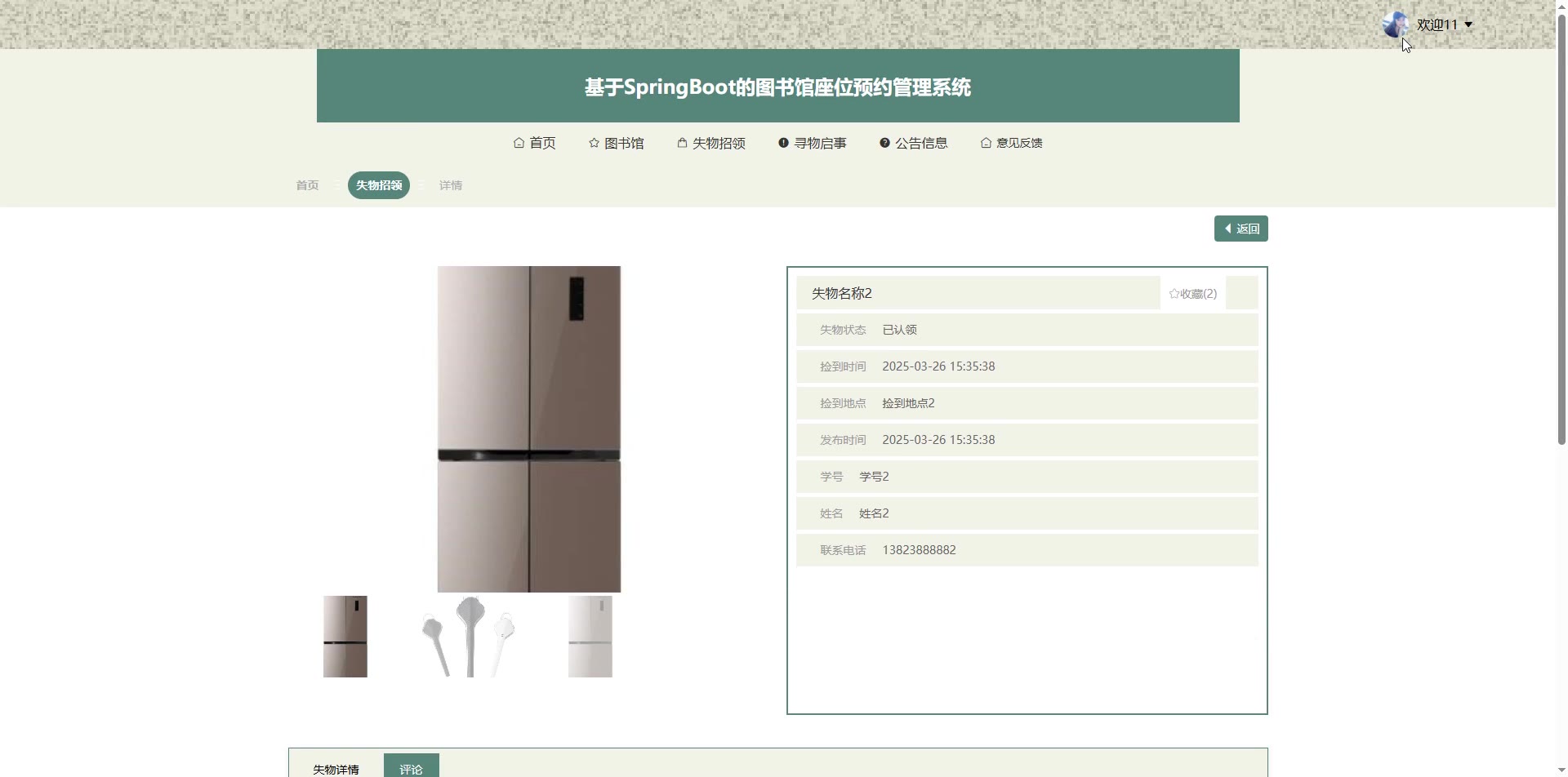Viewport: 1568px width, 777px height.
Task: Go back with the 返回 button
Action: pyautogui.click(x=1241, y=229)
